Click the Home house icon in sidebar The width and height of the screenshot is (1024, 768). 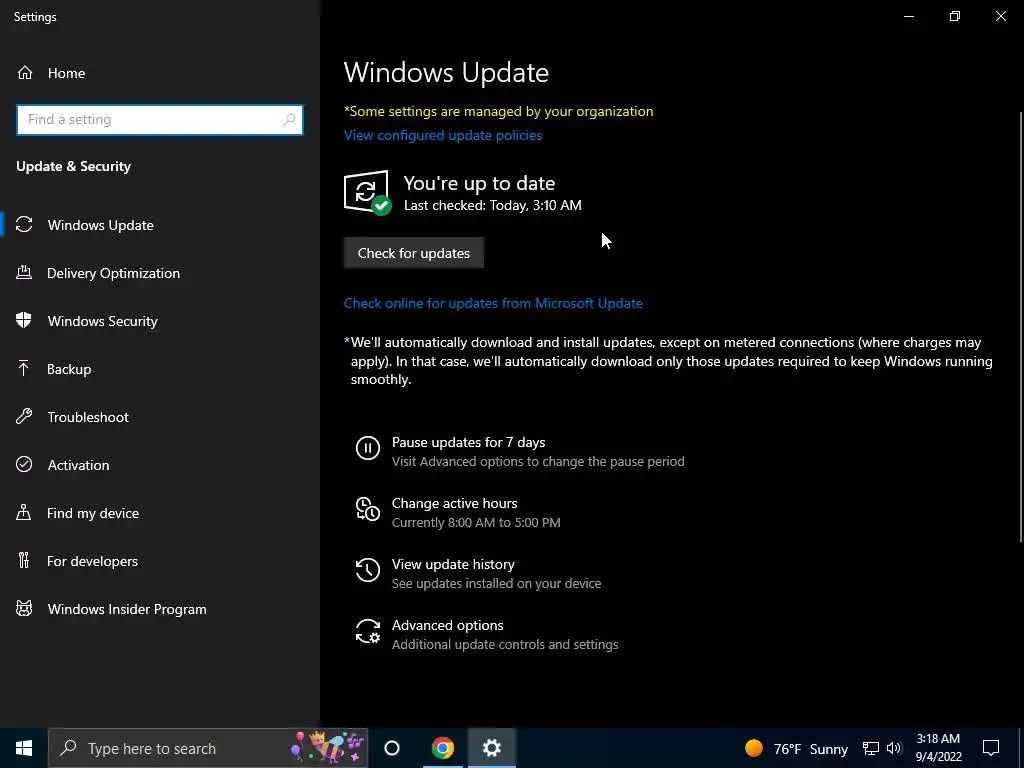[25, 73]
